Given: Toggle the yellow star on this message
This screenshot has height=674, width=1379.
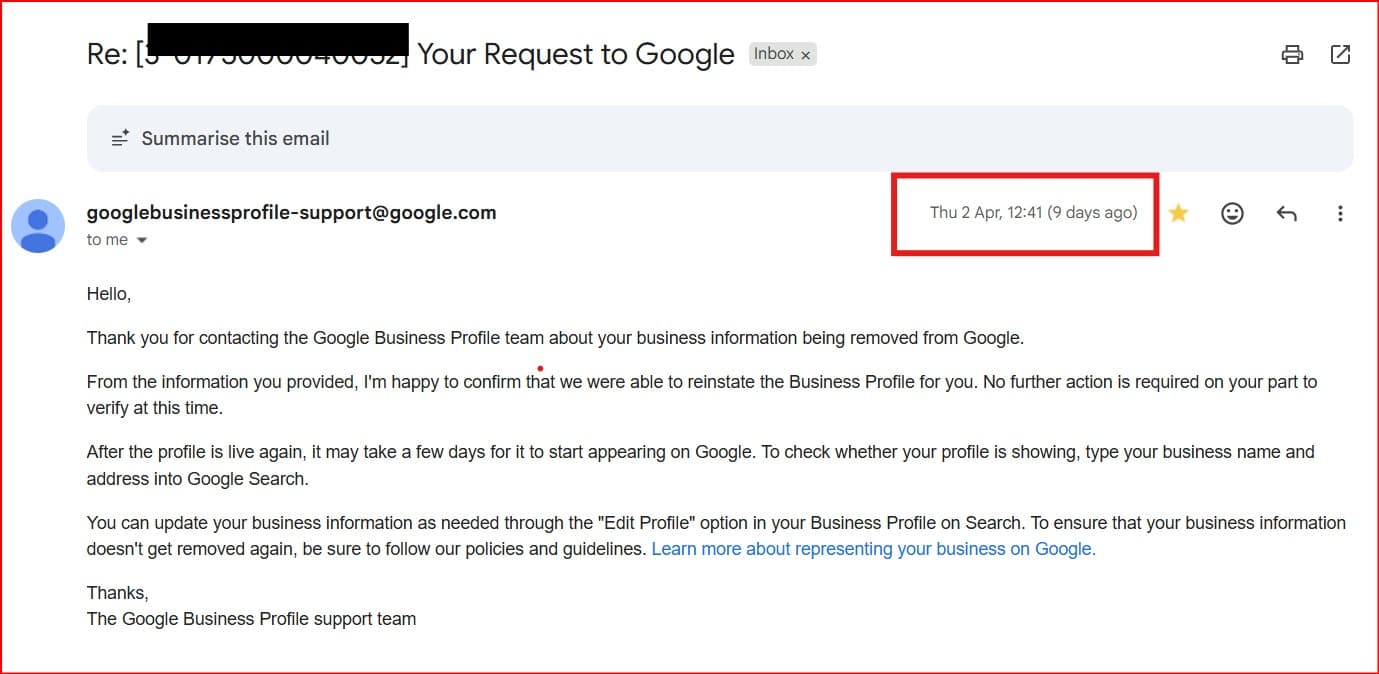Looking at the screenshot, I should coord(1178,213).
